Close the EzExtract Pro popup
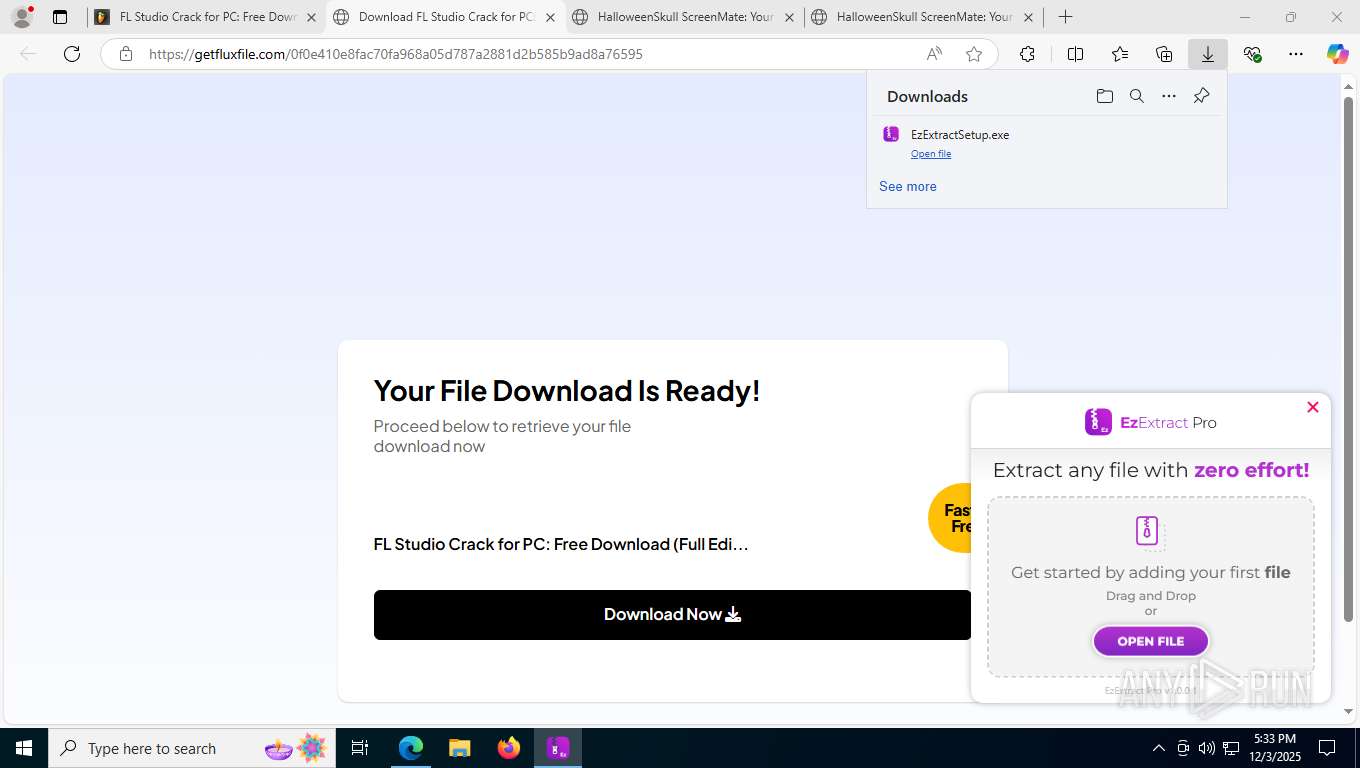The height and width of the screenshot is (768, 1360). [1313, 407]
